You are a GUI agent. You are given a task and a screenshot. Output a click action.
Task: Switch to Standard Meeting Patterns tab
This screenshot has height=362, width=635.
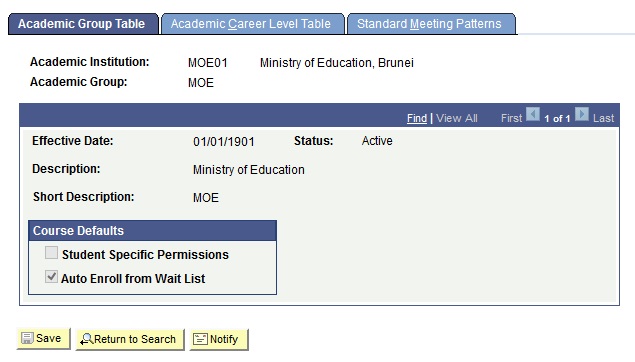point(431,24)
